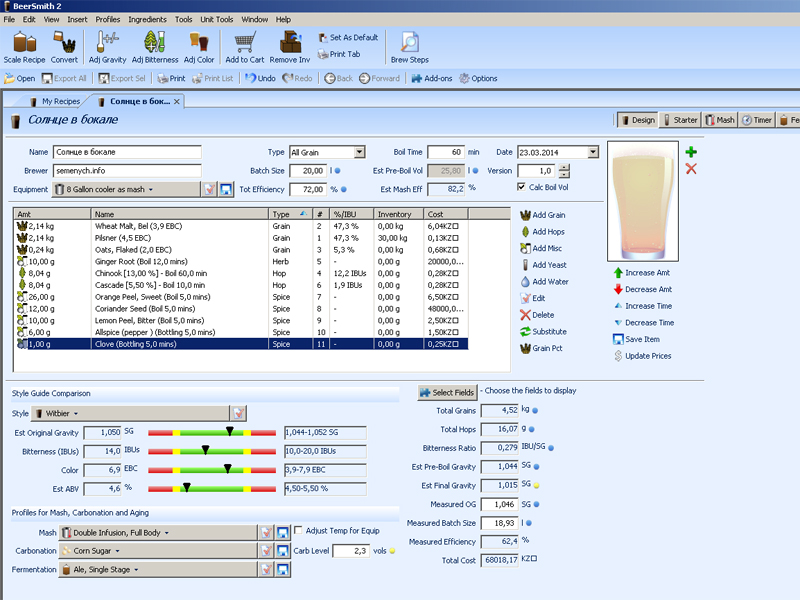Click Add Yeast
The height and width of the screenshot is (600, 800).
point(543,265)
